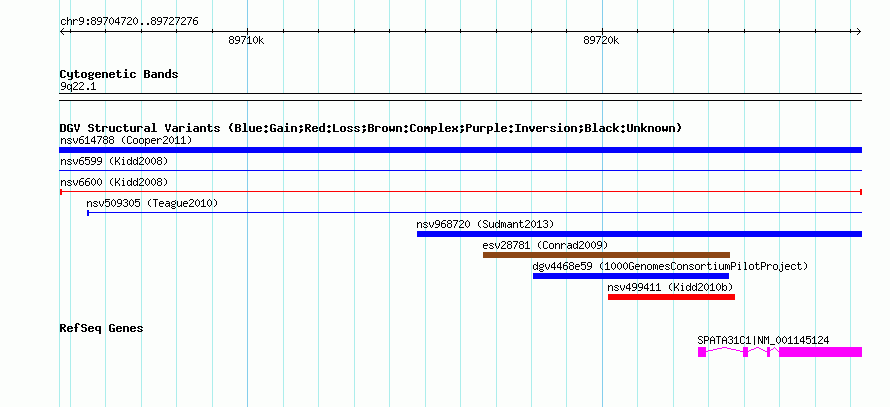Image resolution: width=890 pixels, height=407 pixels.
Task: Open the nsv6600 (Kidd2008) label
Action: coord(114,182)
